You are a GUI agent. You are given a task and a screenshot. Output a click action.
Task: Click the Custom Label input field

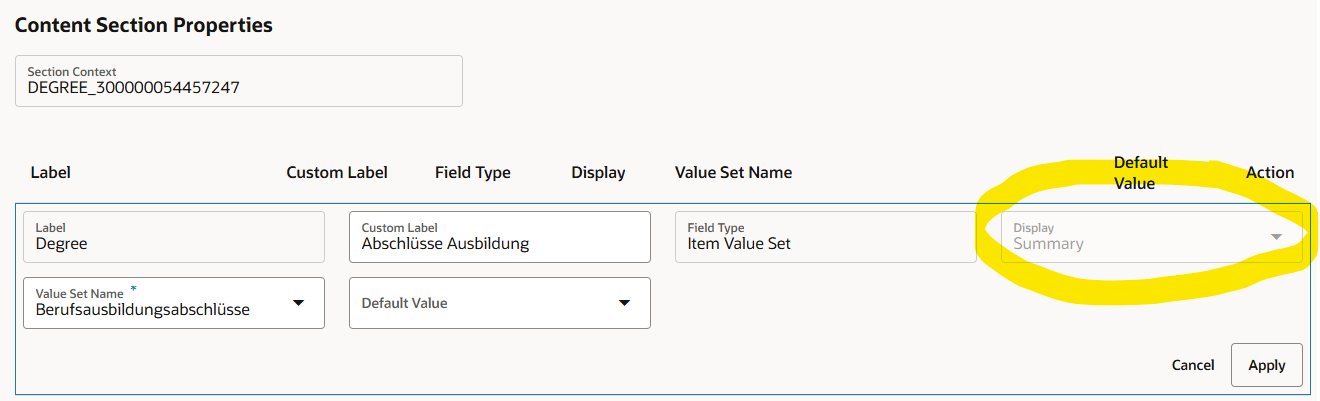point(500,237)
